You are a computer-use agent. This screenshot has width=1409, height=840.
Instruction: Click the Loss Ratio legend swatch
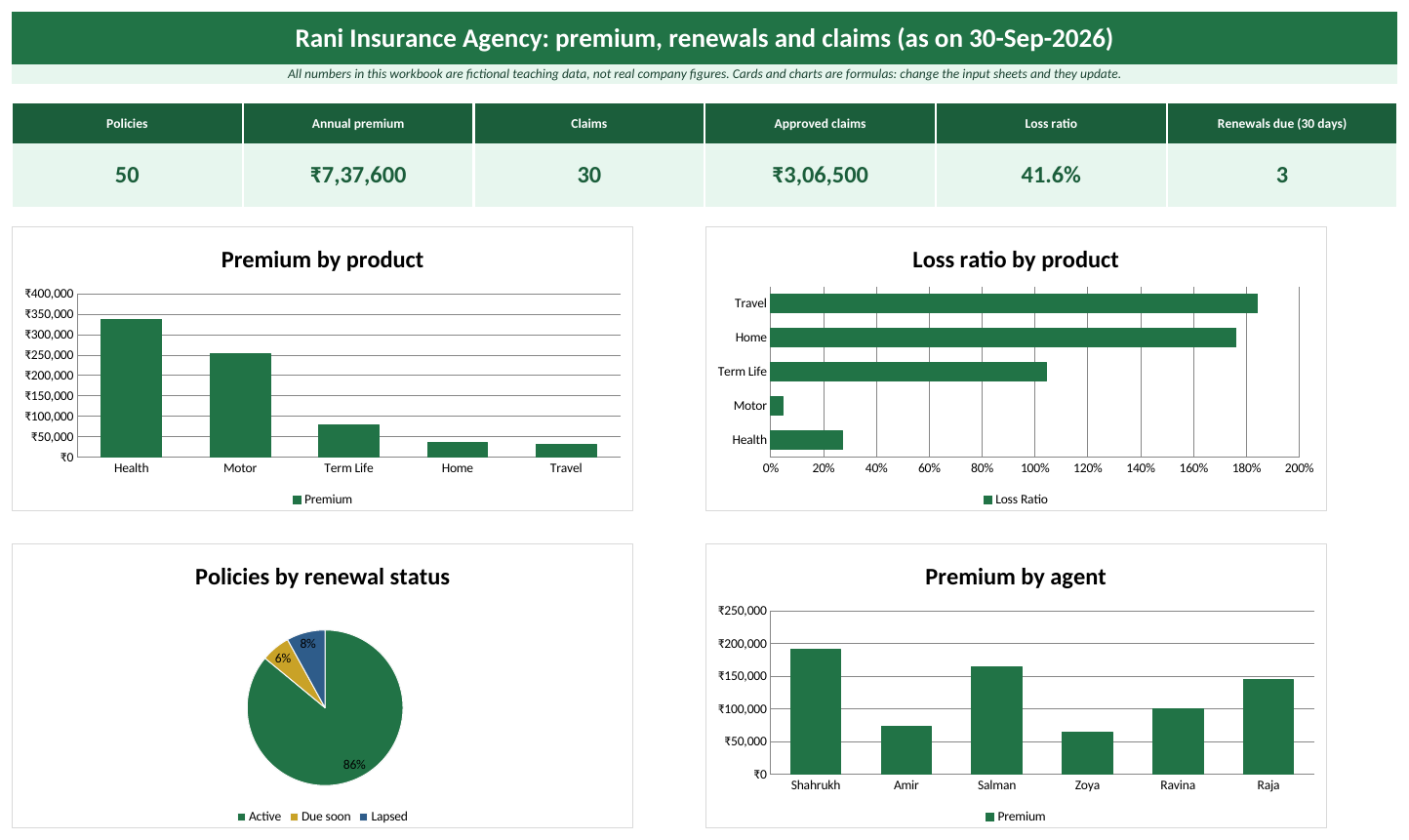[987, 500]
